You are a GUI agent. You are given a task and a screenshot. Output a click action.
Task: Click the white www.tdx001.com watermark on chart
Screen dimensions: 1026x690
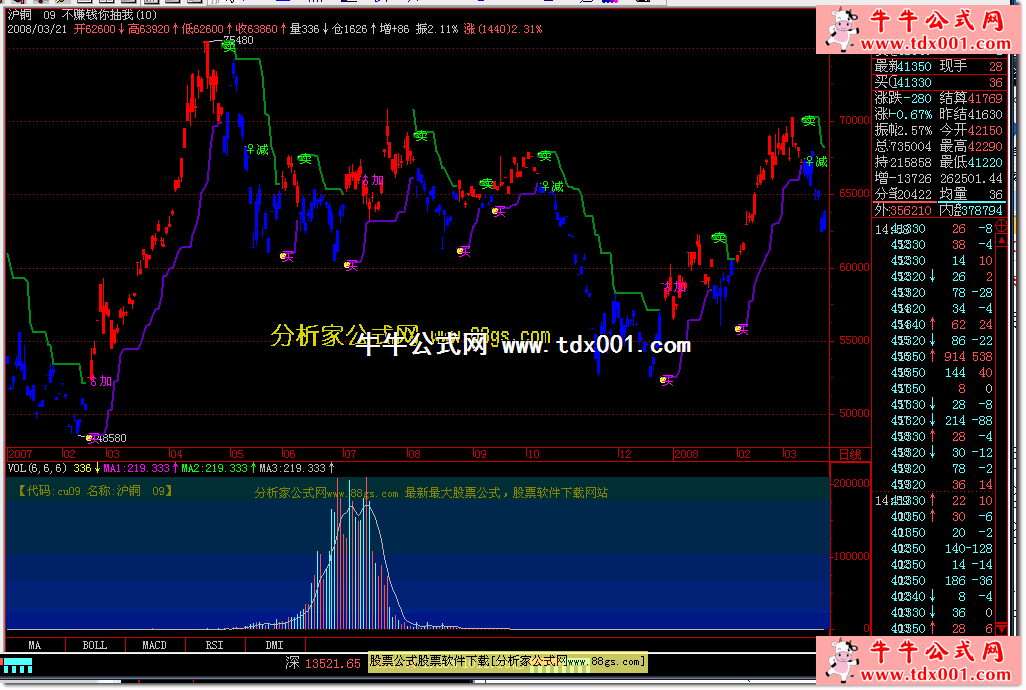point(596,346)
